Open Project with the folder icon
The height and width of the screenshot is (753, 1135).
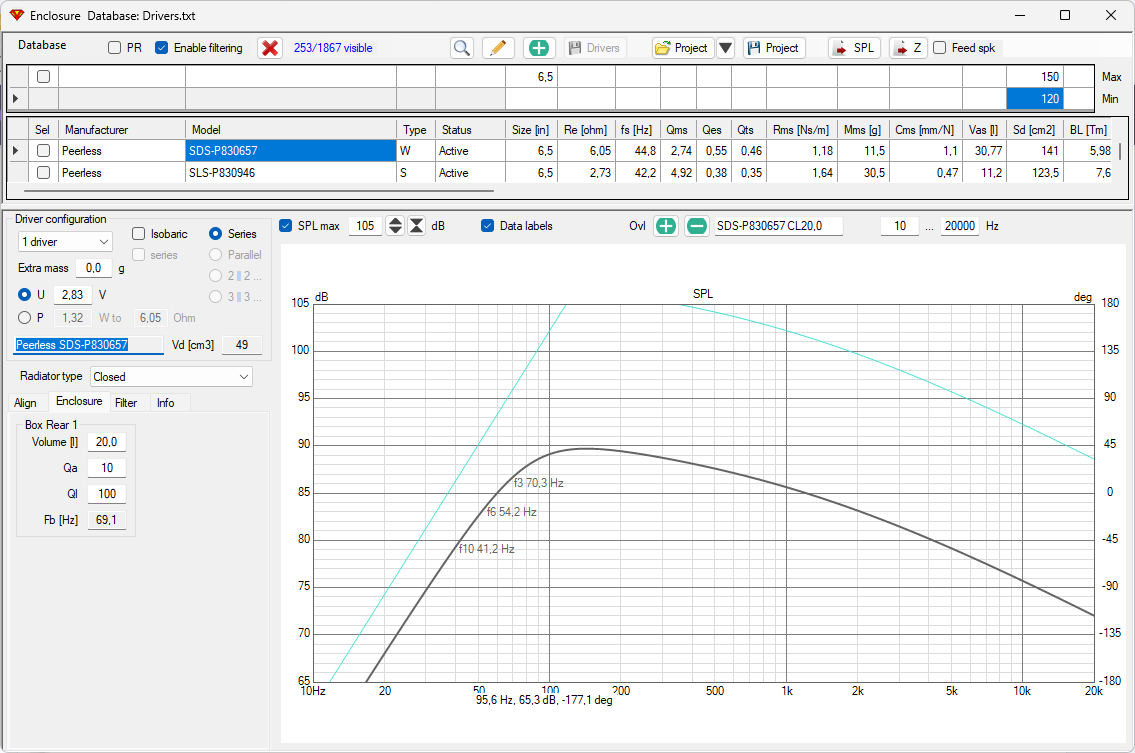(683, 48)
